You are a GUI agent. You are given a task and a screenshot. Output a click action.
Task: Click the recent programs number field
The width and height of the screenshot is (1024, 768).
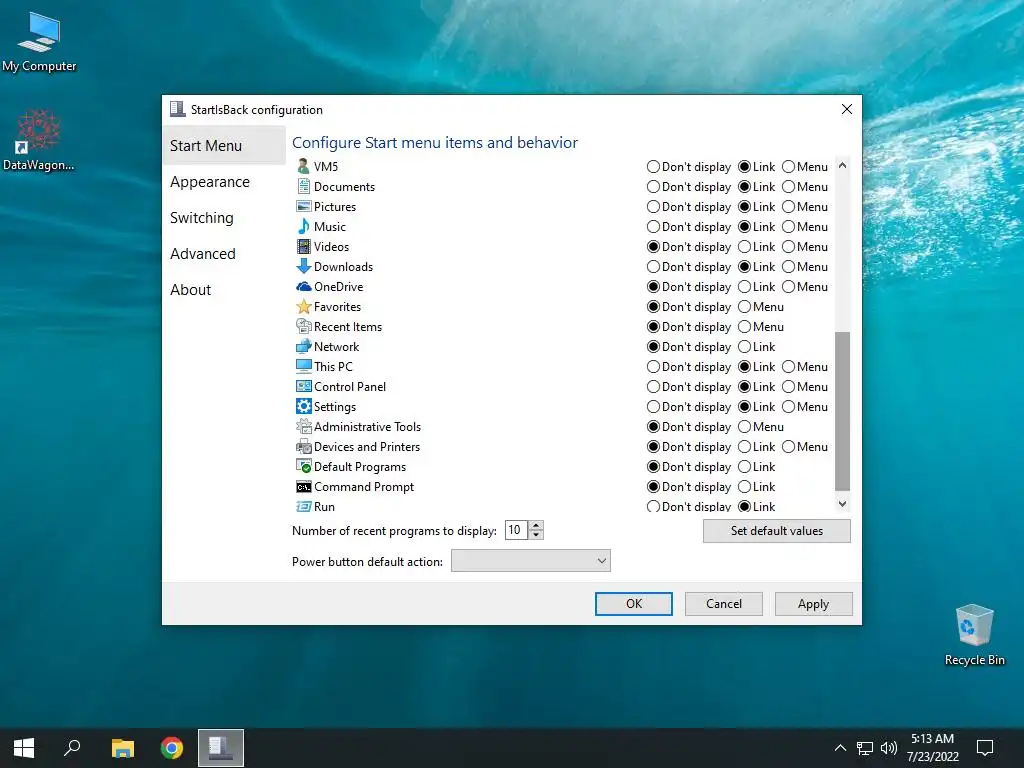517,530
